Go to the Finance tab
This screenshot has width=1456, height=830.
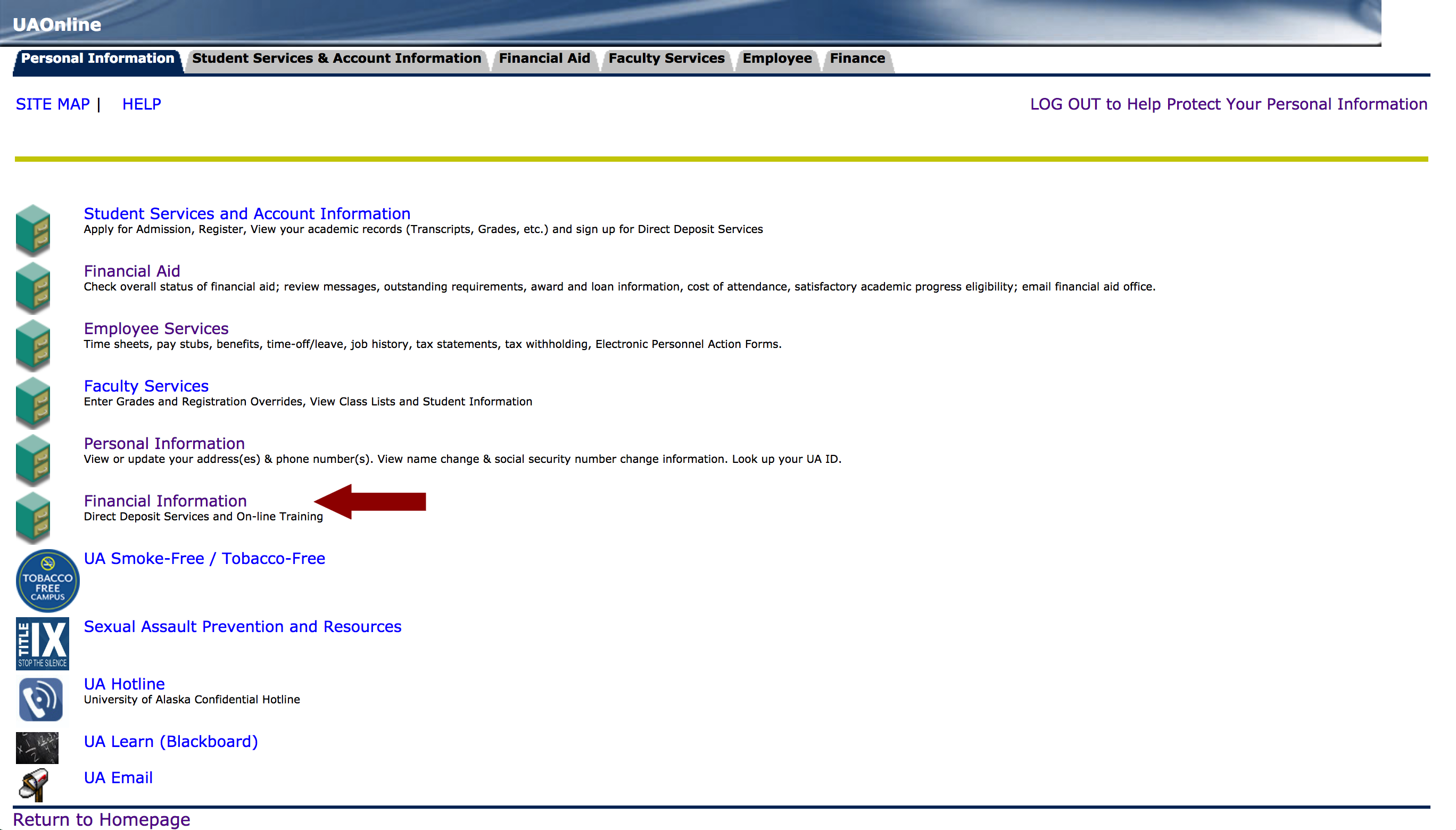click(857, 59)
